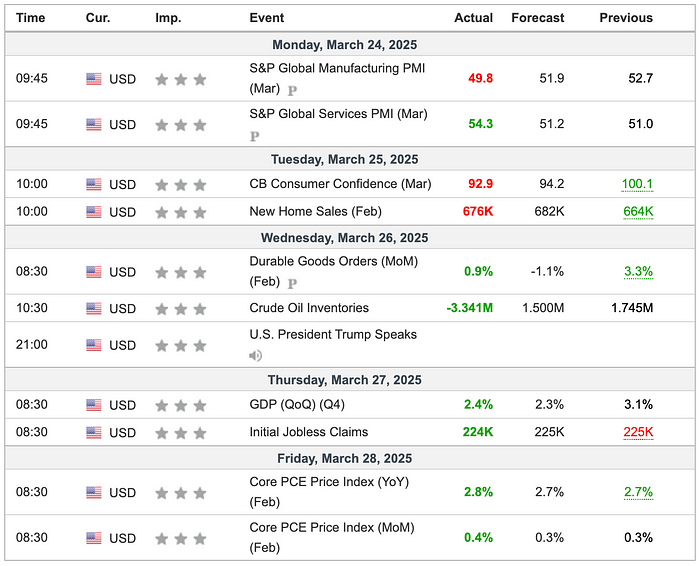Open S&P Global Services PMI (Mar) event
This screenshot has height=566, width=700.
(x=338, y=114)
